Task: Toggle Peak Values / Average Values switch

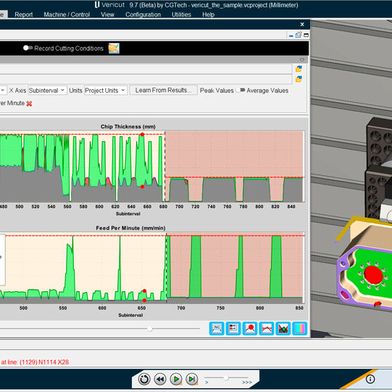Action: click(x=240, y=90)
